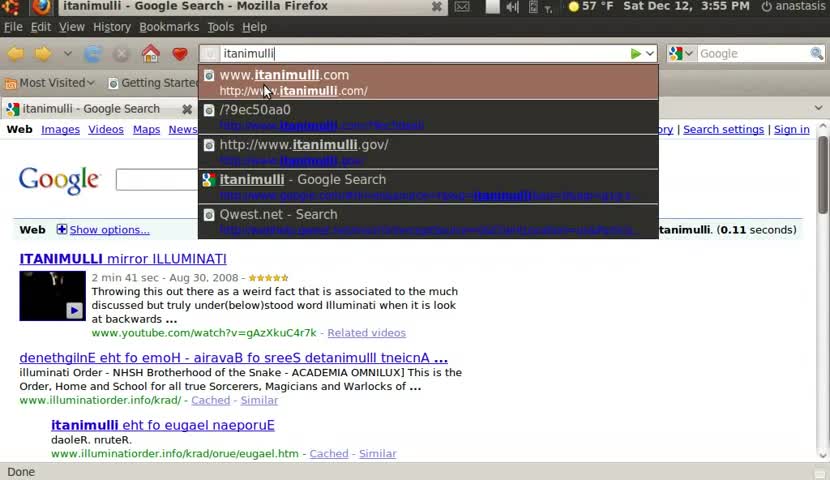
Task: Open the File menu
Action: [x=13, y=27]
